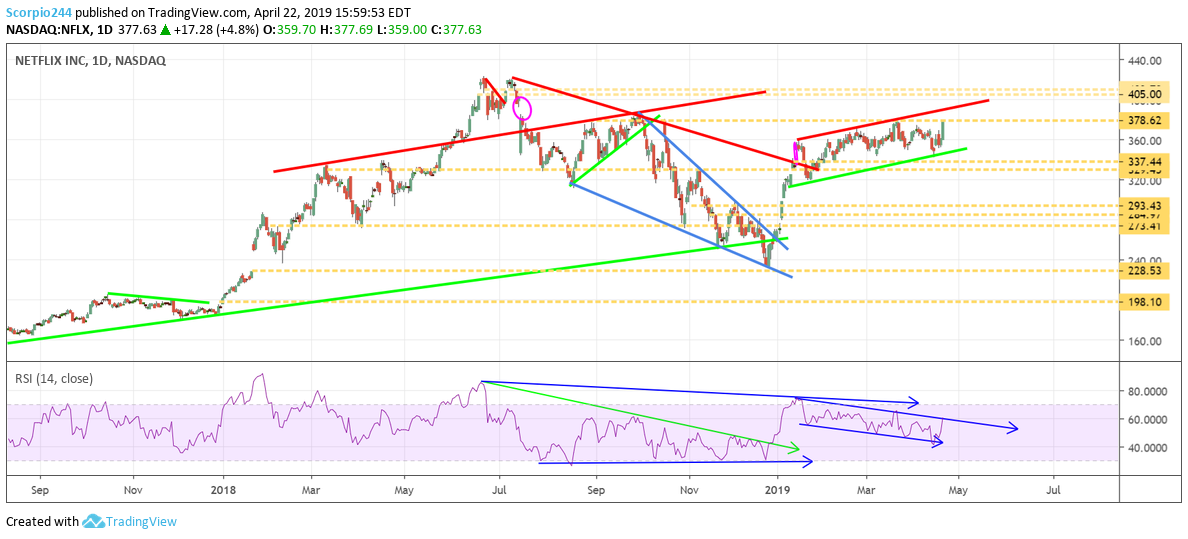Select the small magenta rectangle marker
The width and height of the screenshot is (1188, 539).
tap(795, 152)
